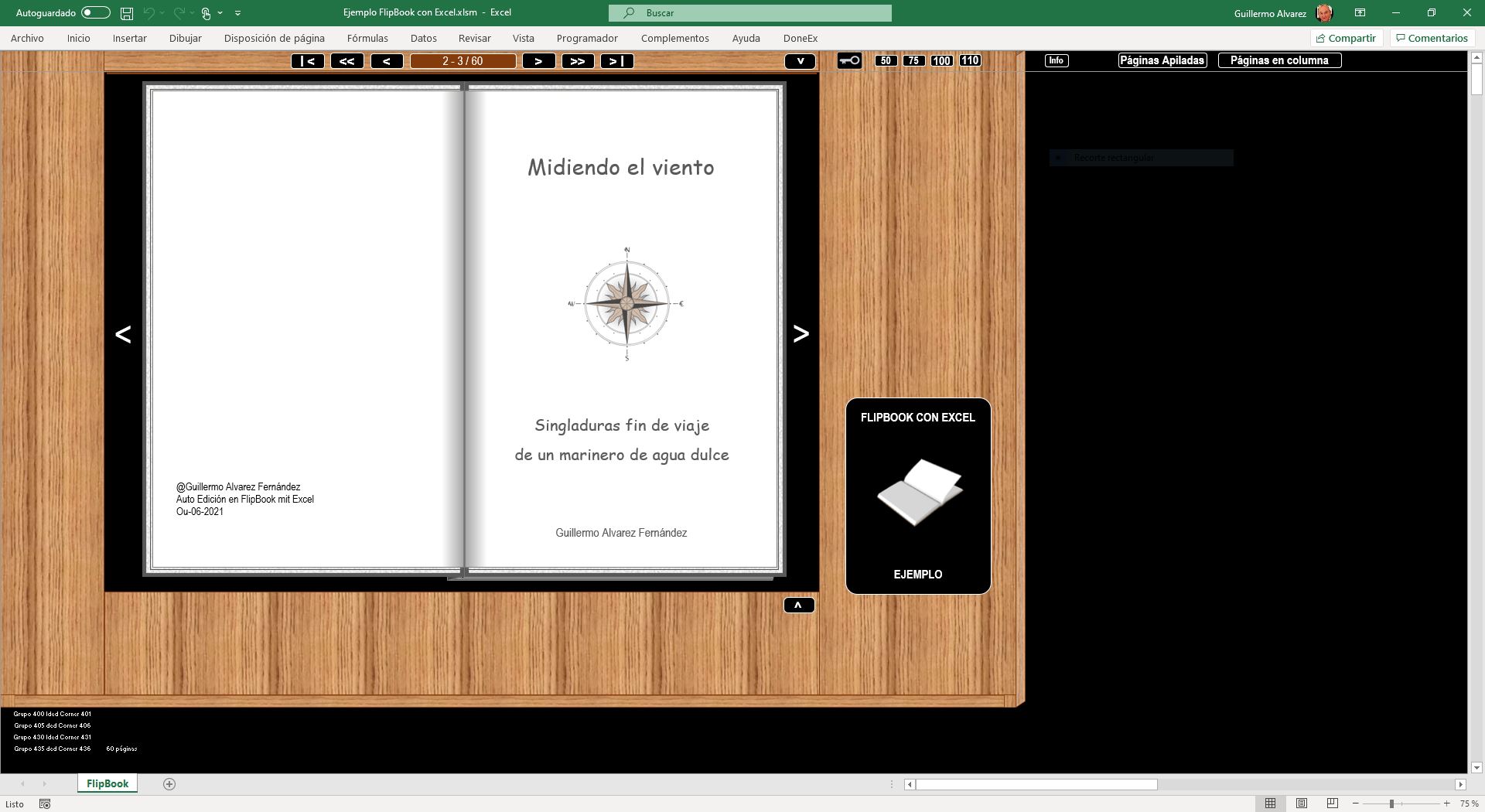Open the DoneEx menu
Image resolution: width=1485 pixels, height=812 pixels.
(801, 38)
